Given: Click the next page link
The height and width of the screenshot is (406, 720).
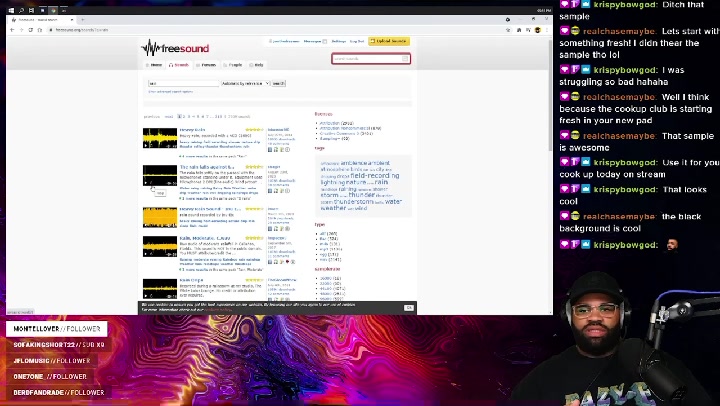Looking at the screenshot, I should pos(169,117).
